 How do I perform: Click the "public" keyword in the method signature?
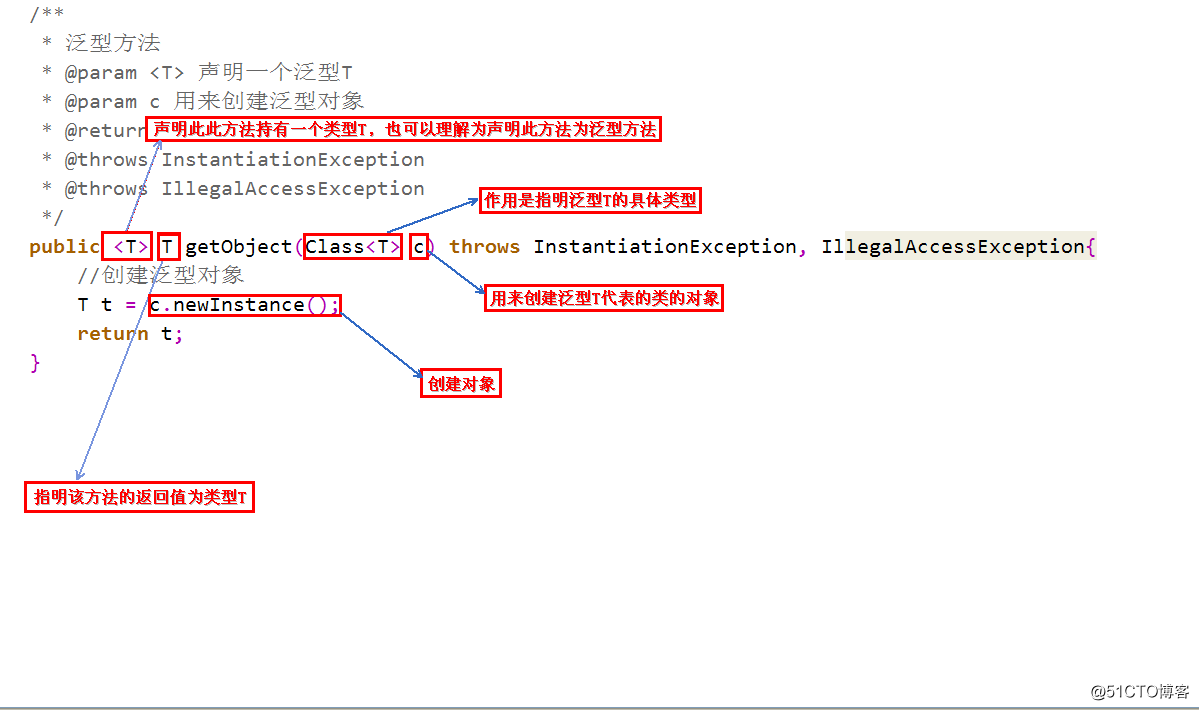(x=64, y=247)
